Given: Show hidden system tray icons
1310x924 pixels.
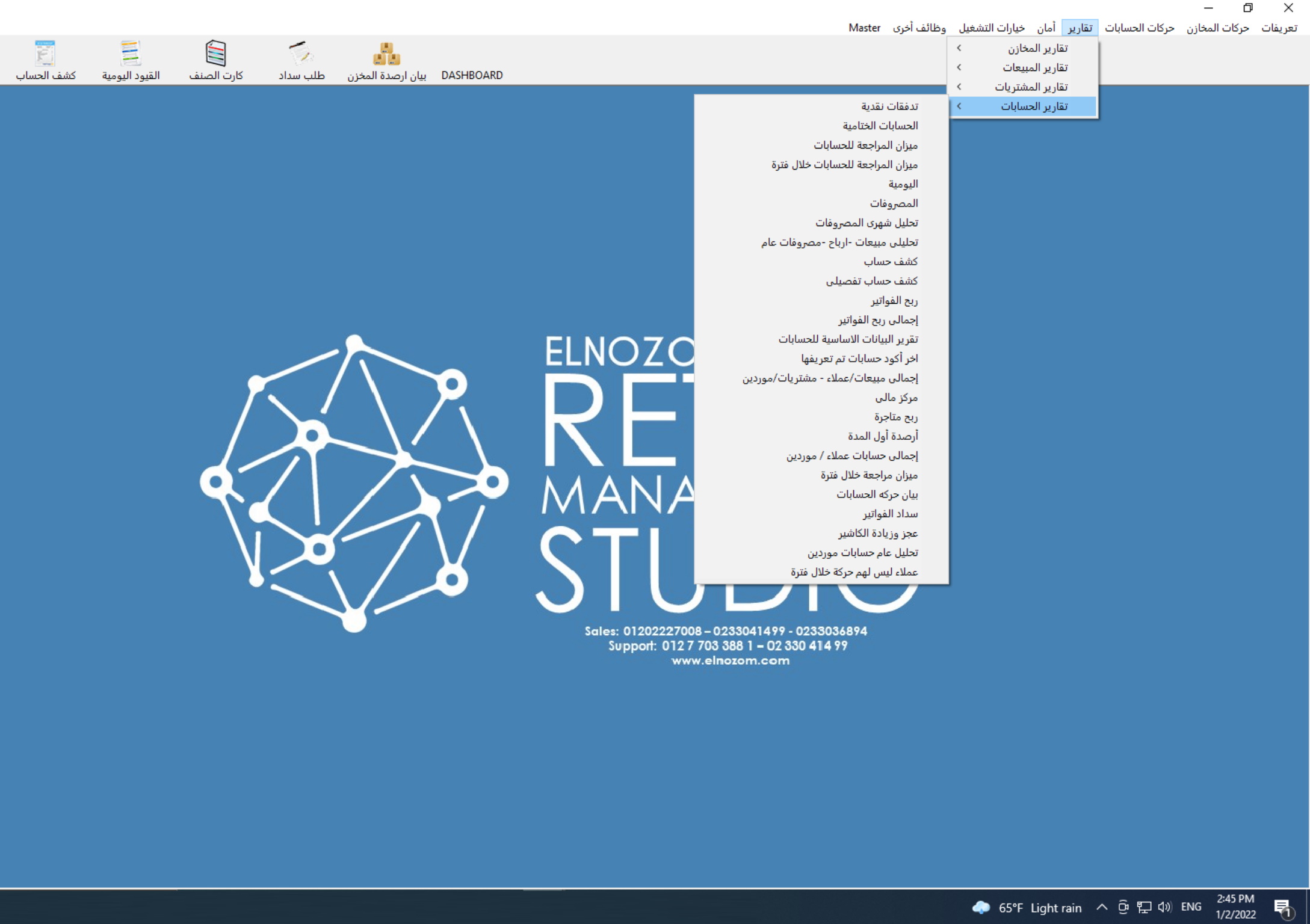Looking at the screenshot, I should click(x=1101, y=907).
